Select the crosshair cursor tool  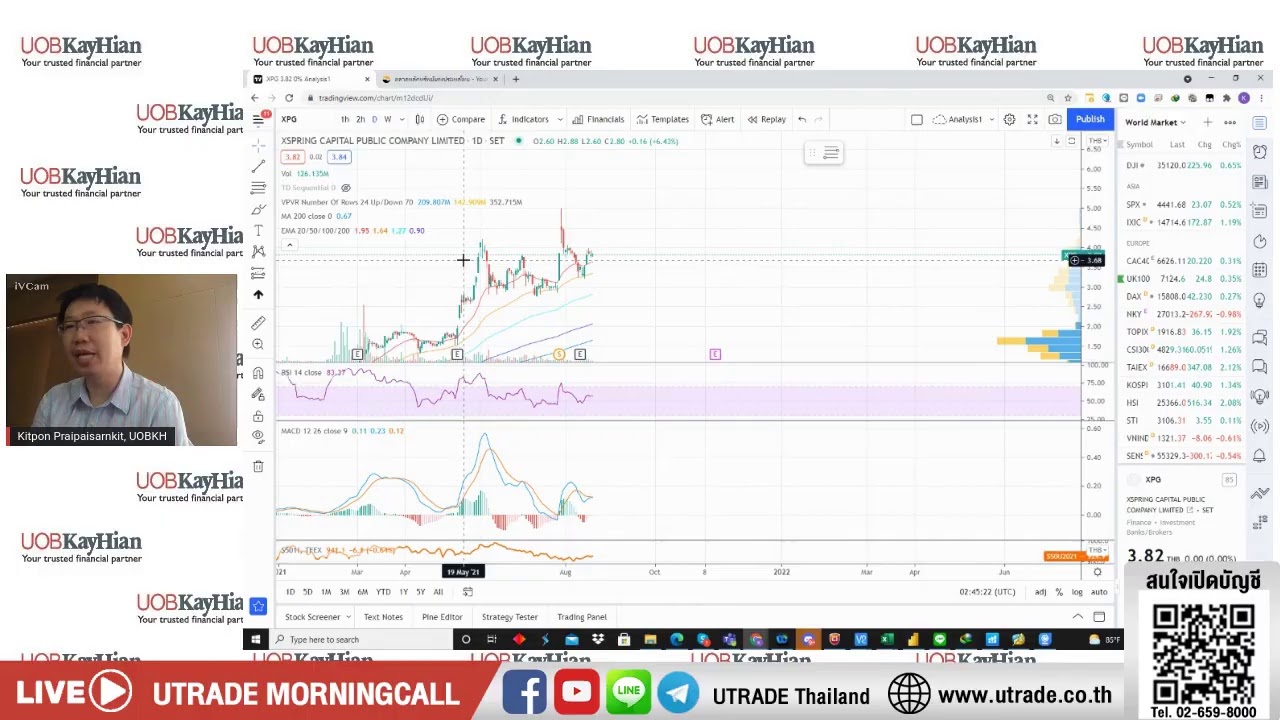point(258,145)
